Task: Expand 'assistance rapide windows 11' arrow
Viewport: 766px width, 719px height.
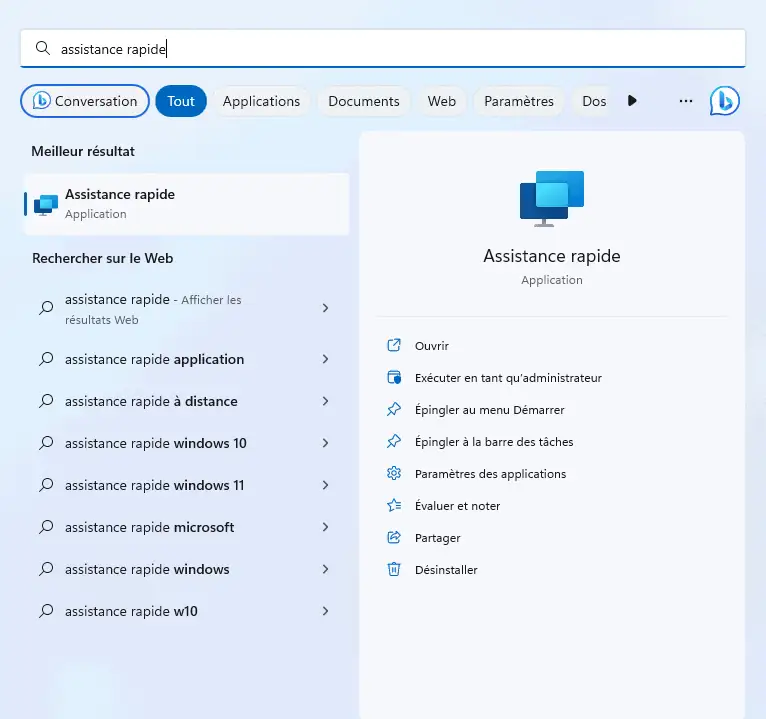Action: (x=325, y=485)
